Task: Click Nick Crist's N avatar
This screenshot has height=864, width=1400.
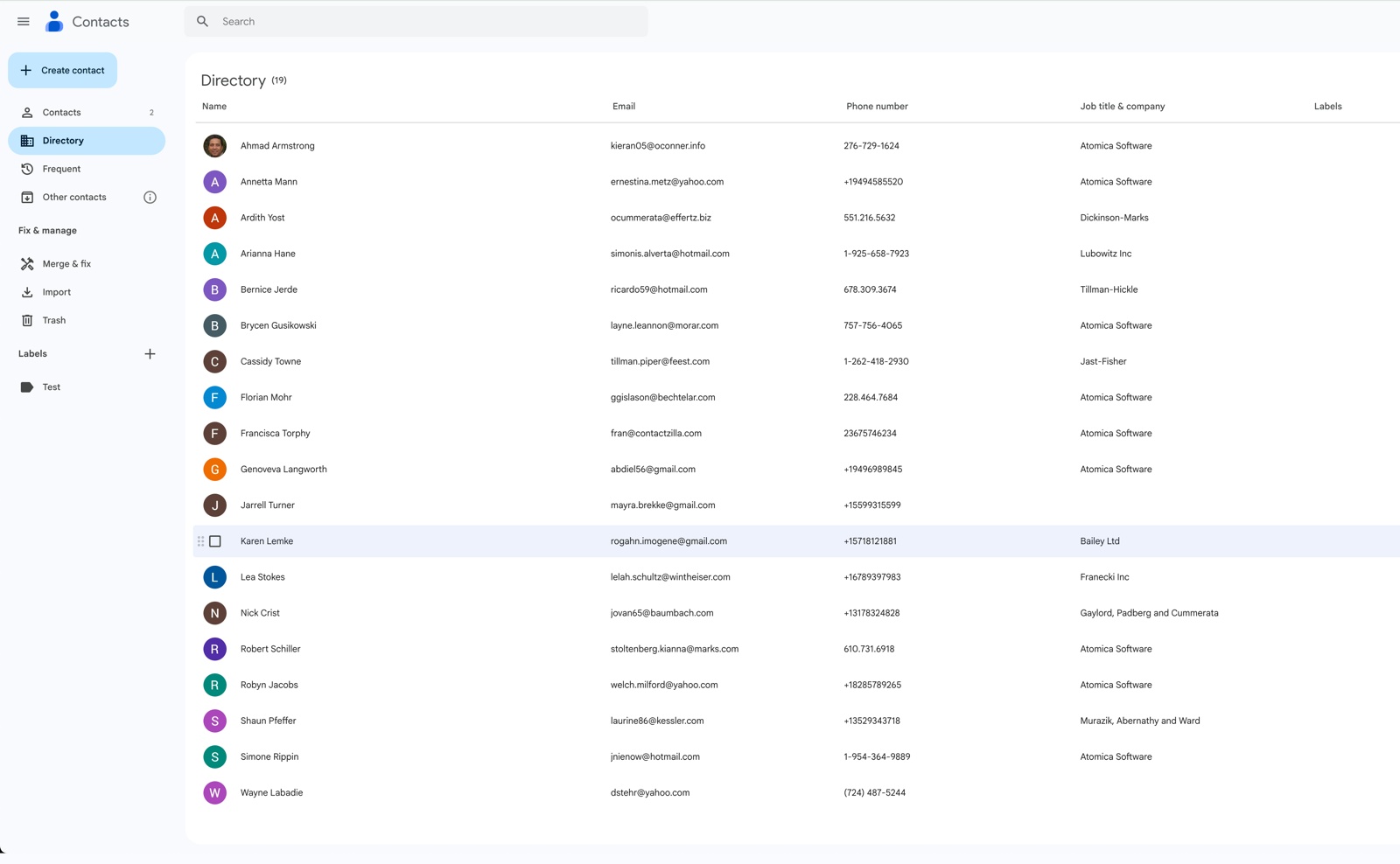Action: 214,613
